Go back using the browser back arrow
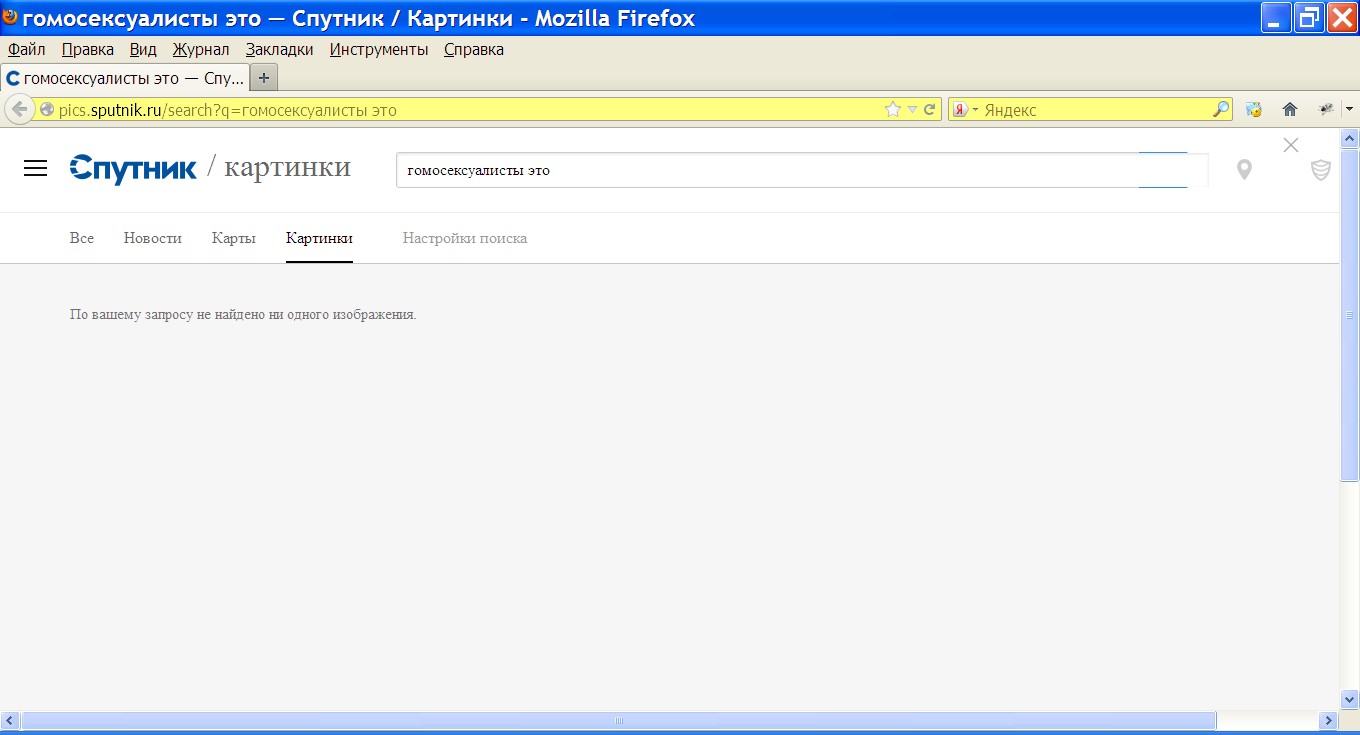Image resolution: width=1360 pixels, height=735 pixels. (19, 110)
